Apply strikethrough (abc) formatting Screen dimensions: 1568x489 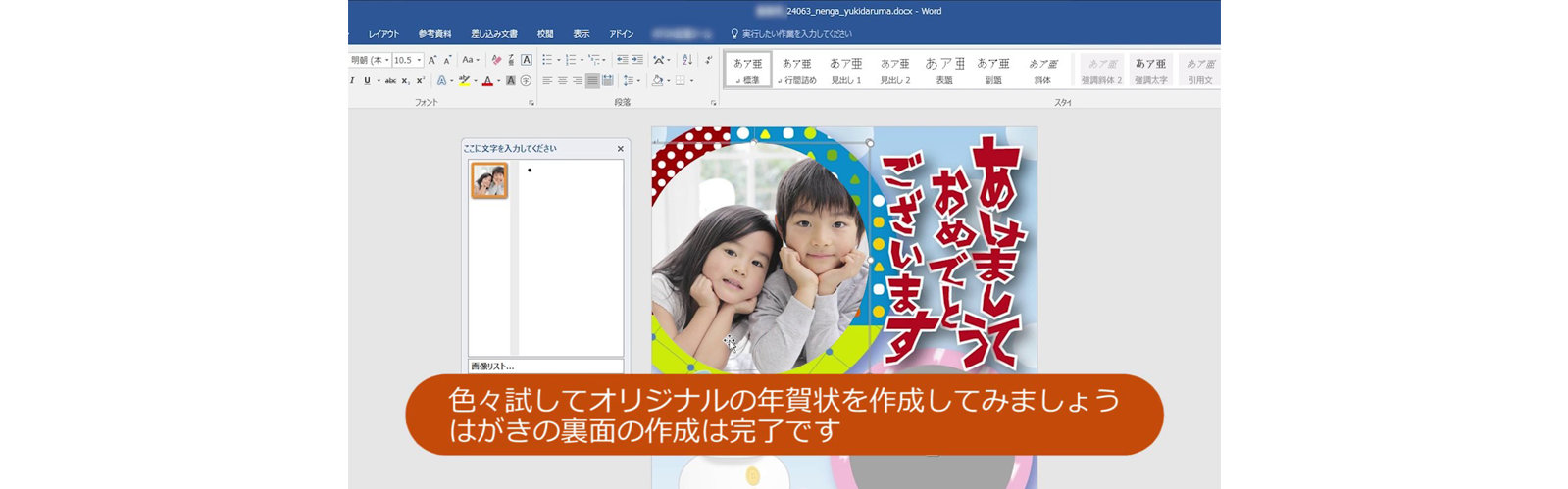[390, 81]
